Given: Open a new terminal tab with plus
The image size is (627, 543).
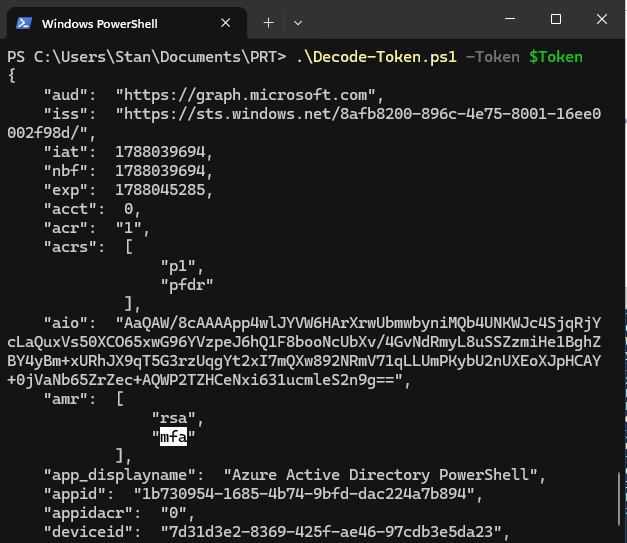Looking at the screenshot, I should pyautogui.click(x=269, y=23).
